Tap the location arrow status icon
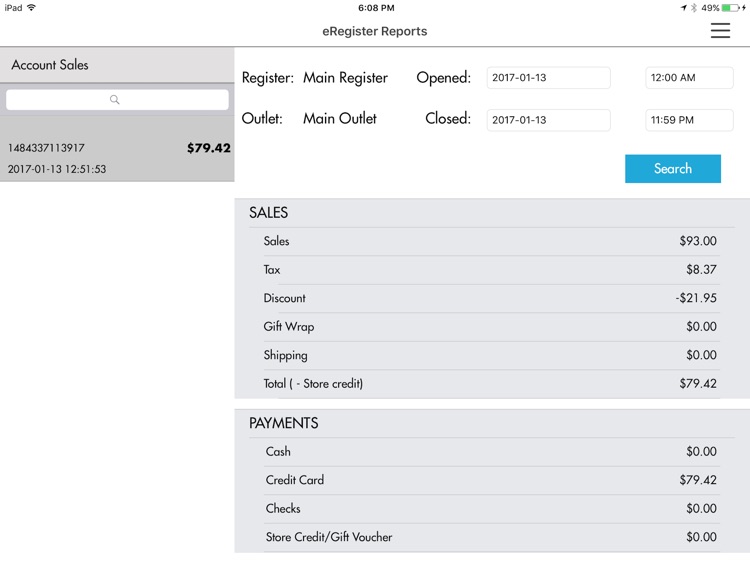 684,8
